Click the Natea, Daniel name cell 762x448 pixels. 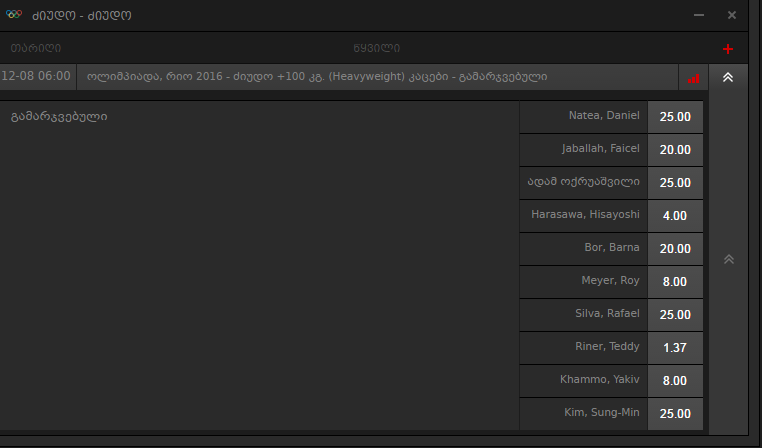pos(584,117)
